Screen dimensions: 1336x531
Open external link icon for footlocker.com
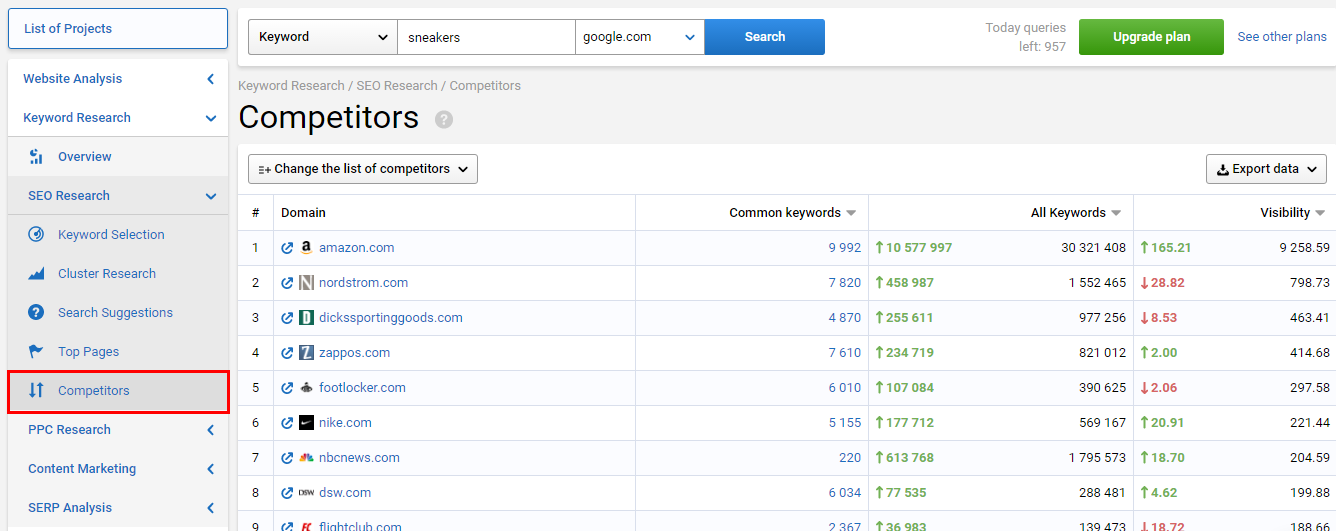tap(287, 388)
